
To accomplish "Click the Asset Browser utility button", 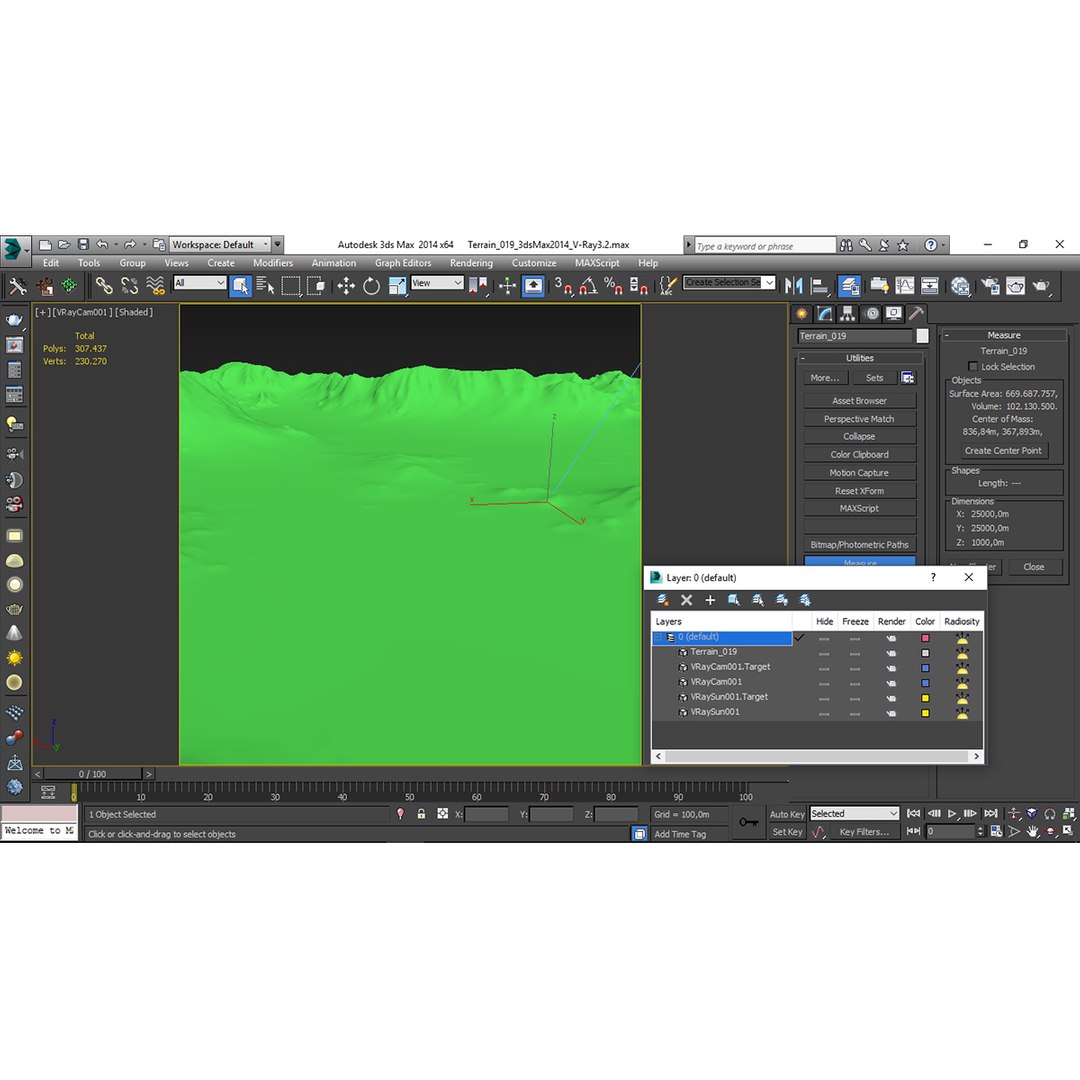I will tap(860, 401).
